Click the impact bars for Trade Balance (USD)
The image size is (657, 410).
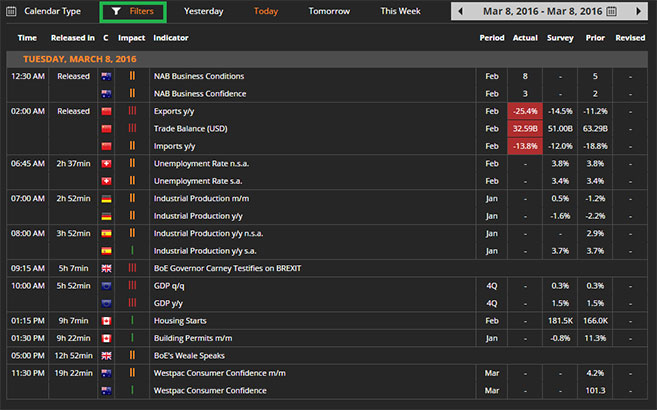(132, 128)
